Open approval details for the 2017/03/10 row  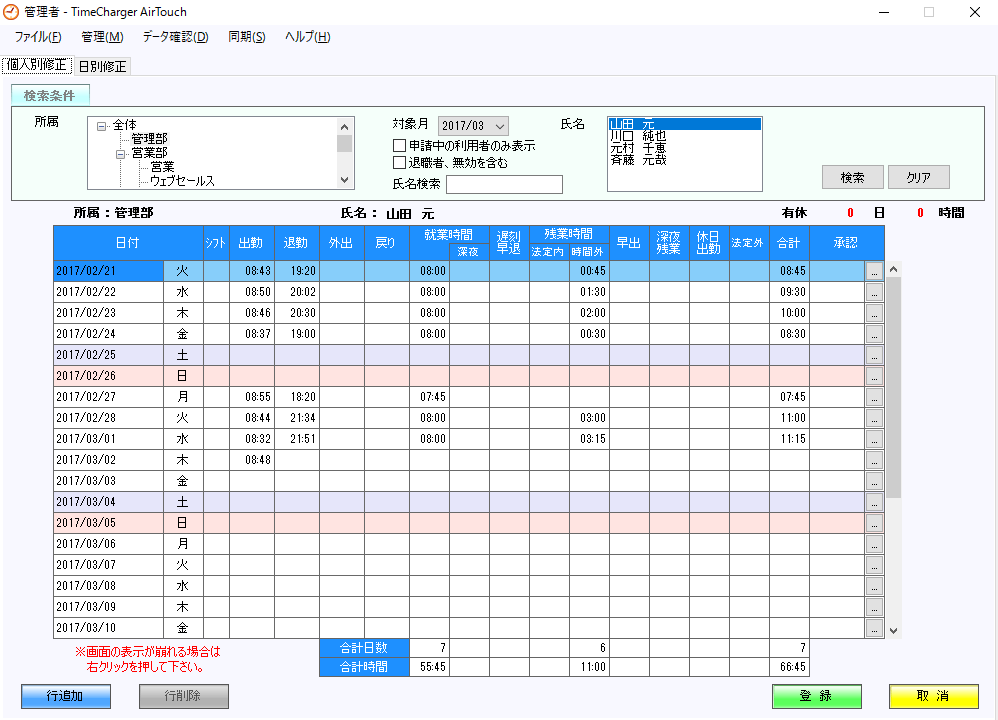(875, 629)
